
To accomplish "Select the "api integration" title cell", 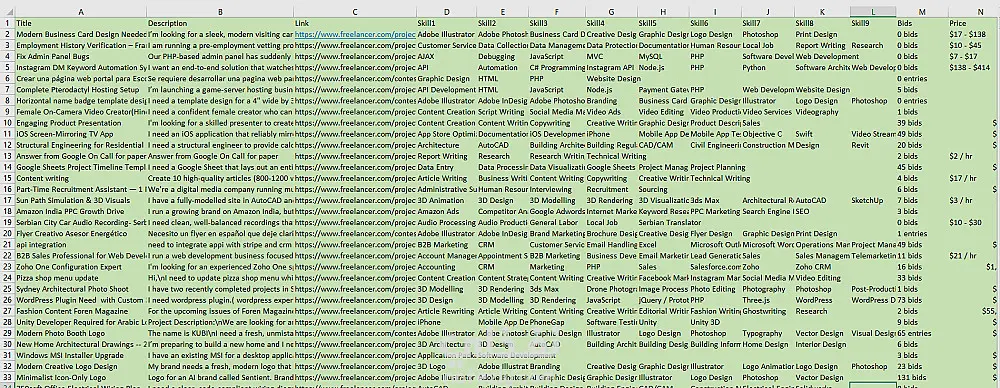I will 81,245.
